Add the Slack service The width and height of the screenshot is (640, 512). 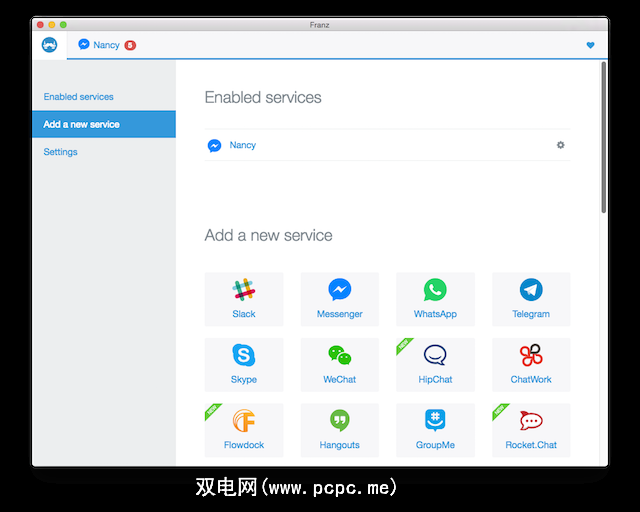tap(244, 299)
